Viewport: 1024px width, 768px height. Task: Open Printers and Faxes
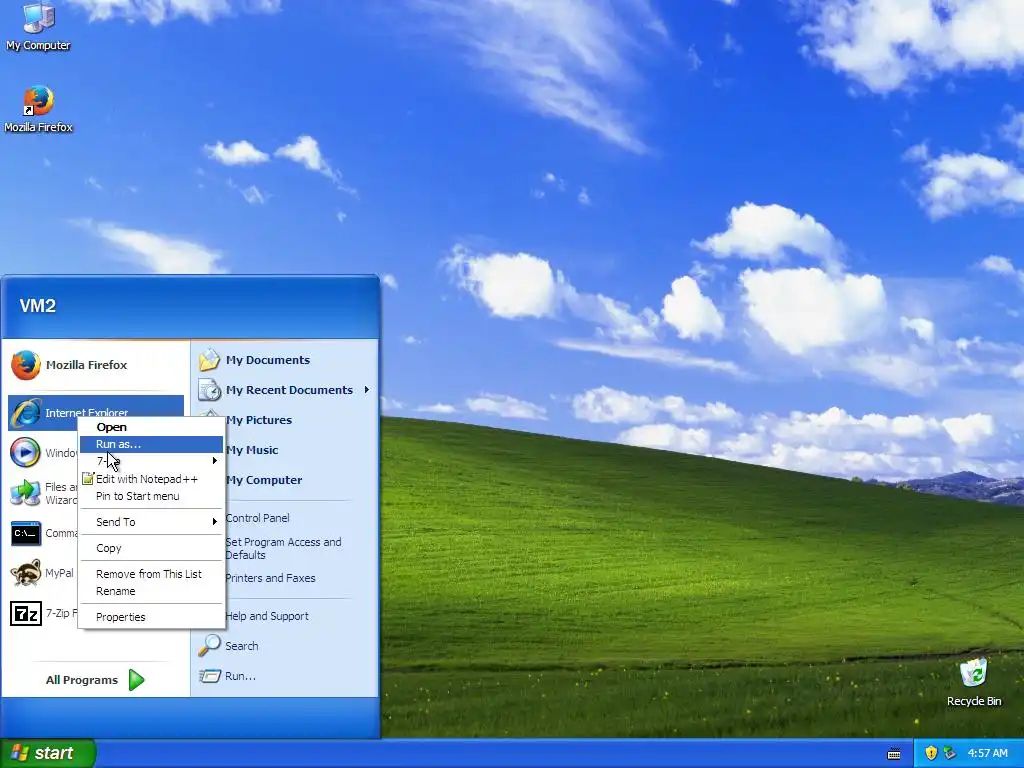270,578
